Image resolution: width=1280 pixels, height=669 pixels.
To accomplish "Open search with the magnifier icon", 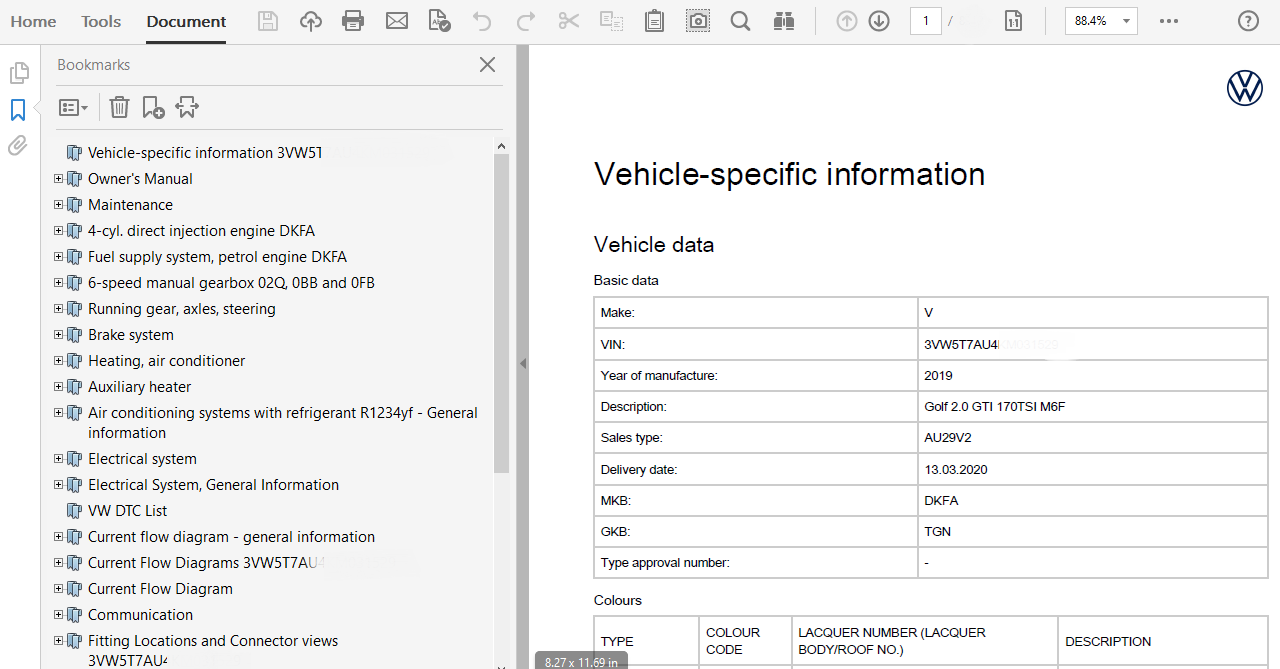I will (740, 20).
